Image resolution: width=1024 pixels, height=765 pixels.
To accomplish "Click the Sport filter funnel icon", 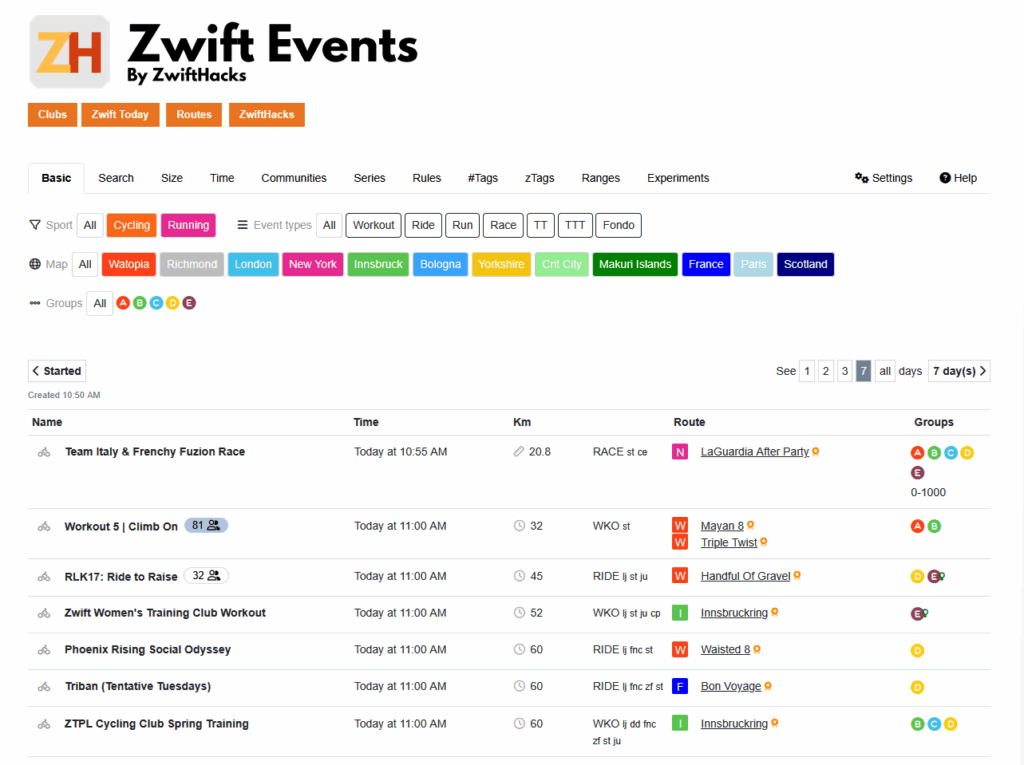I will (x=35, y=225).
